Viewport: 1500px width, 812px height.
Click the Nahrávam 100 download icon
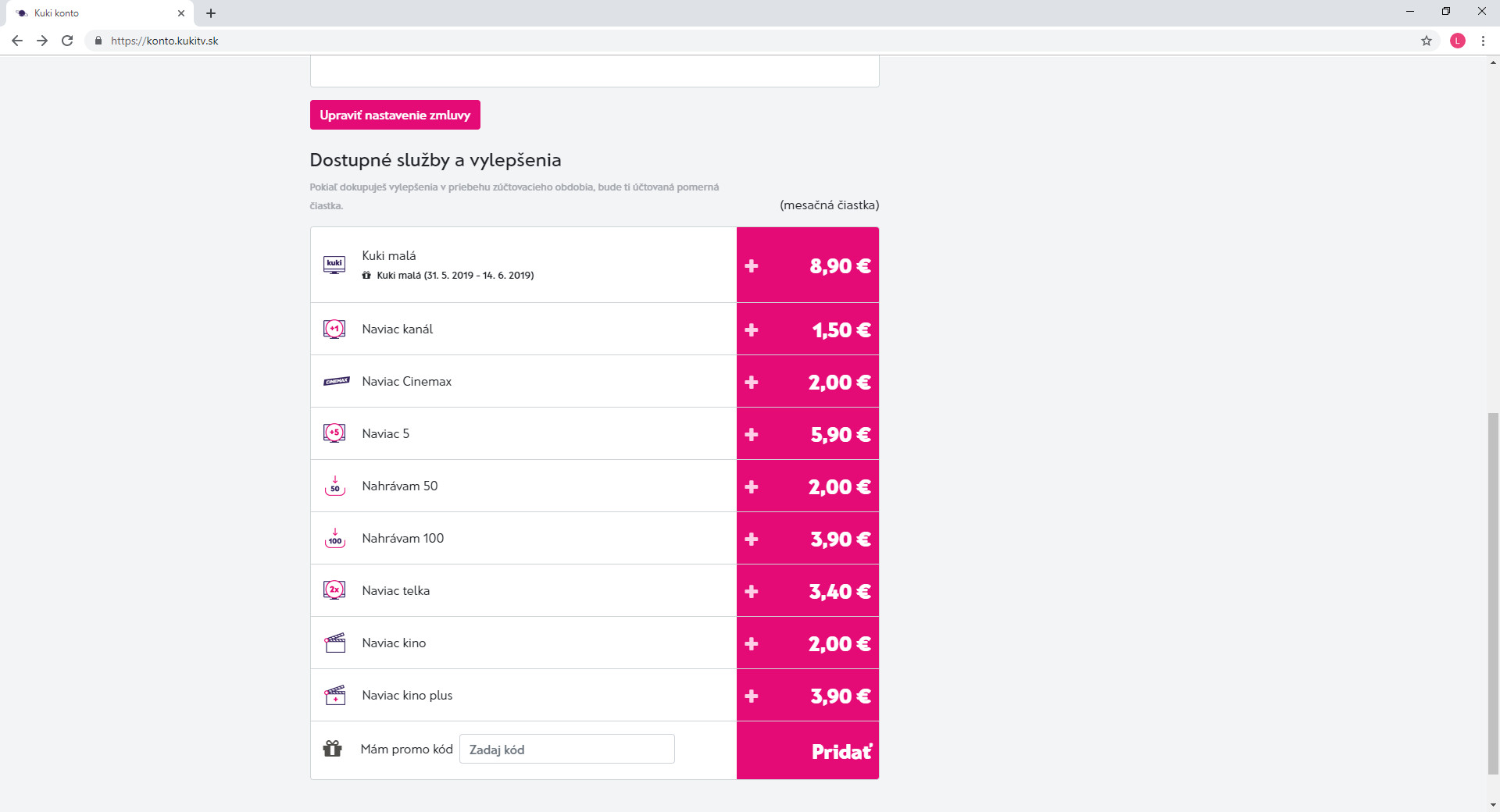[x=335, y=538]
